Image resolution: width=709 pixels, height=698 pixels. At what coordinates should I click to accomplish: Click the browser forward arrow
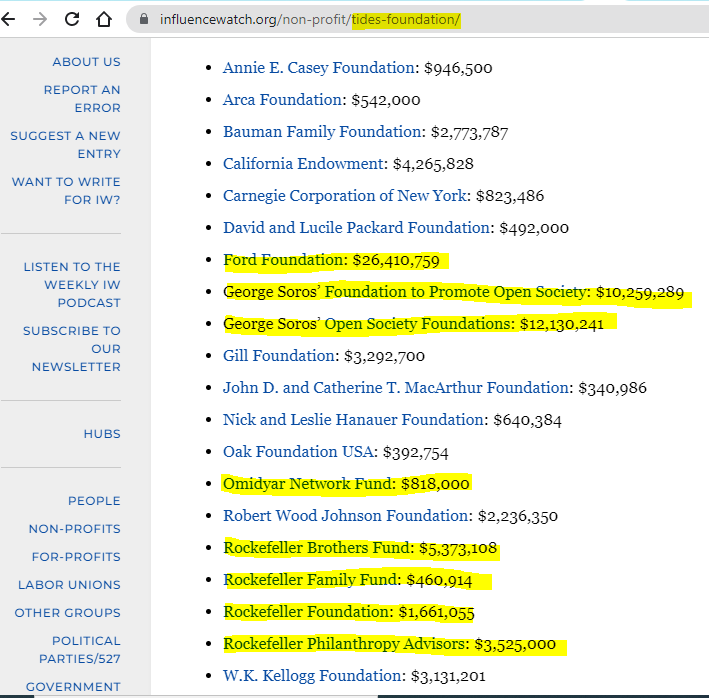(x=40, y=19)
